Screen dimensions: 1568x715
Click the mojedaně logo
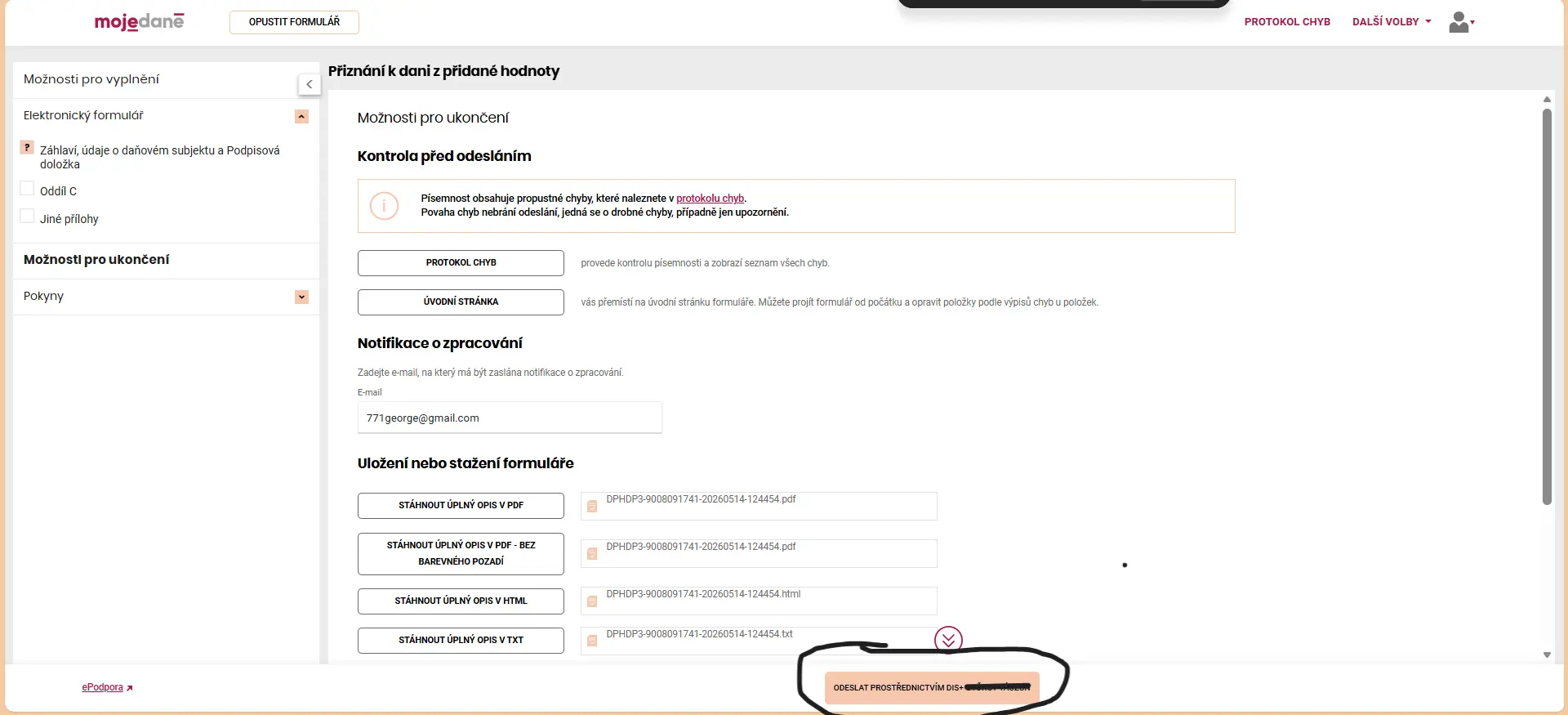click(139, 21)
